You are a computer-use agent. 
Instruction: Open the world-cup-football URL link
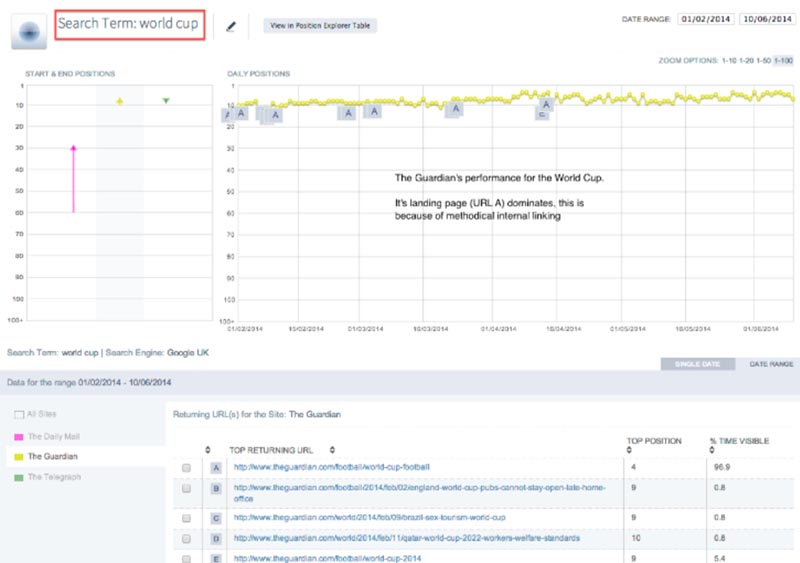[x=332, y=467]
